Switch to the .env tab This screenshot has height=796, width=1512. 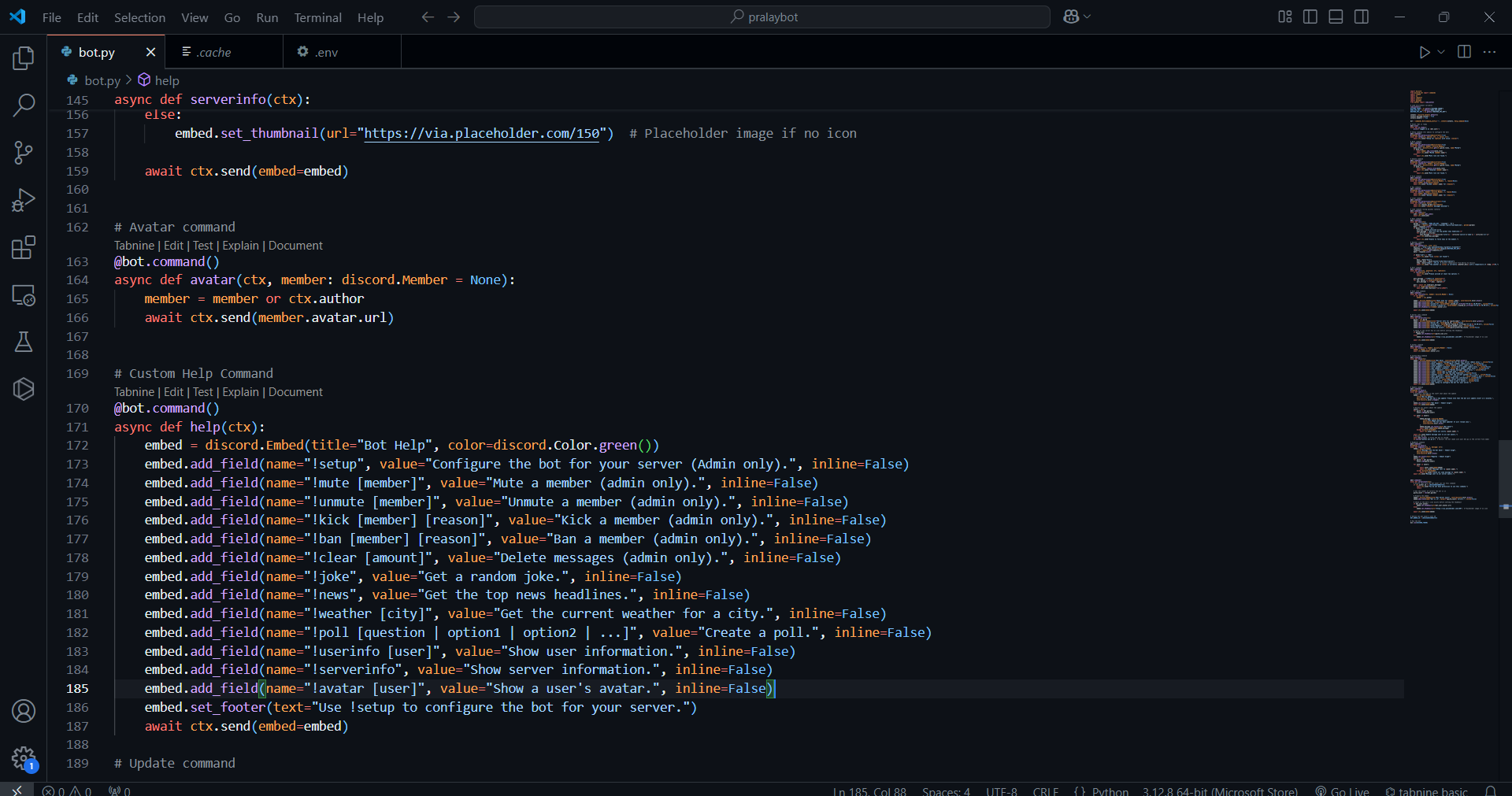tap(326, 52)
